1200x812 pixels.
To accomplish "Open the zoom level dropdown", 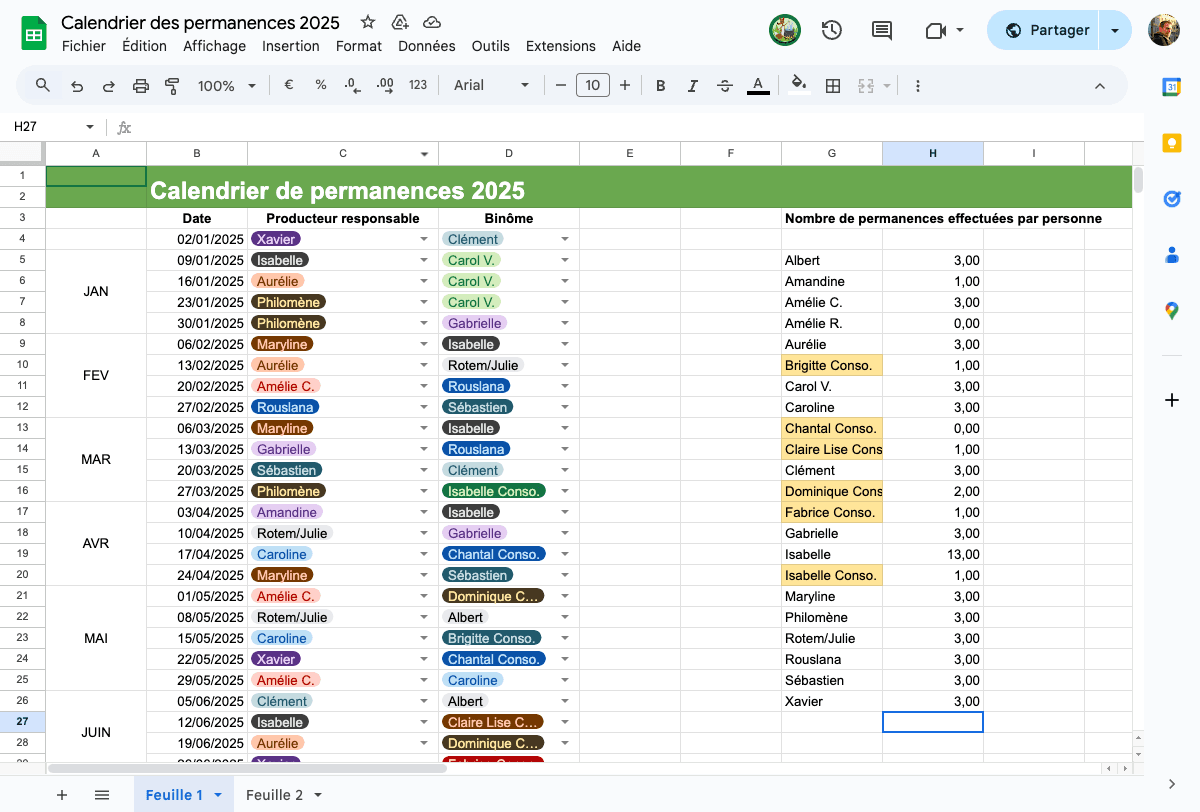I will pos(227,85).
